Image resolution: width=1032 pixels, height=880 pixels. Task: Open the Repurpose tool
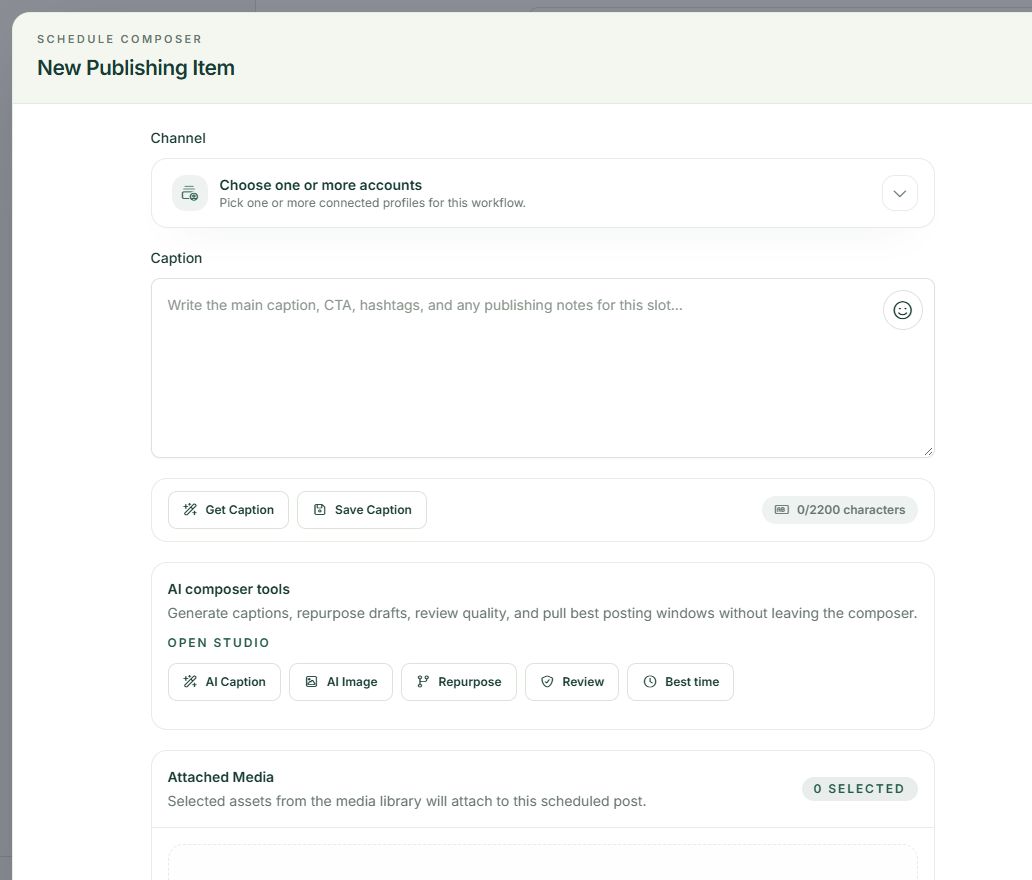coord(459,682)
